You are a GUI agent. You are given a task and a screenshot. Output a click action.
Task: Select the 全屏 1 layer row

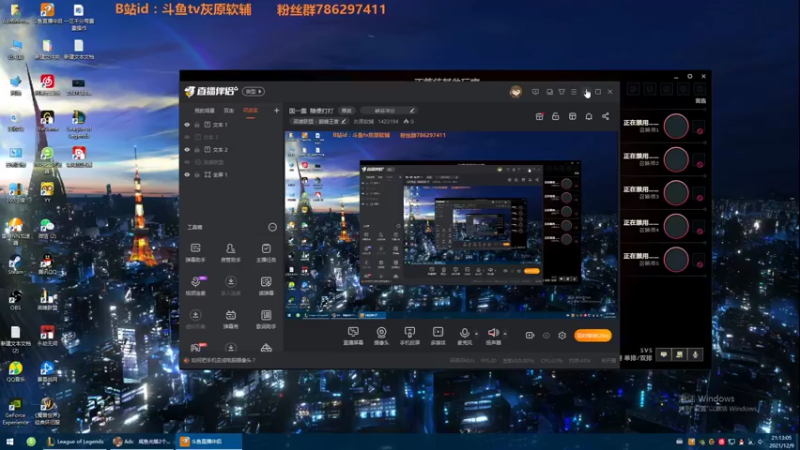click(231, 174)
